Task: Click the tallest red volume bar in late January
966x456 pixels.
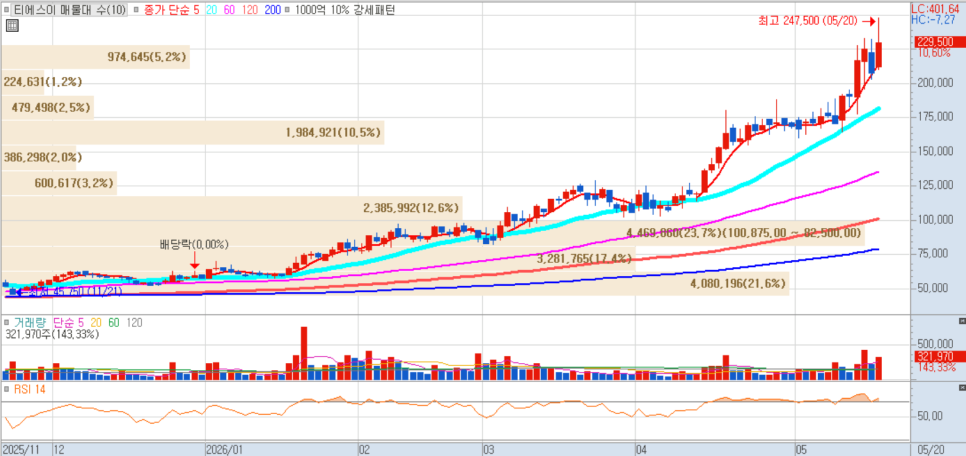Action: click(304, 352)
